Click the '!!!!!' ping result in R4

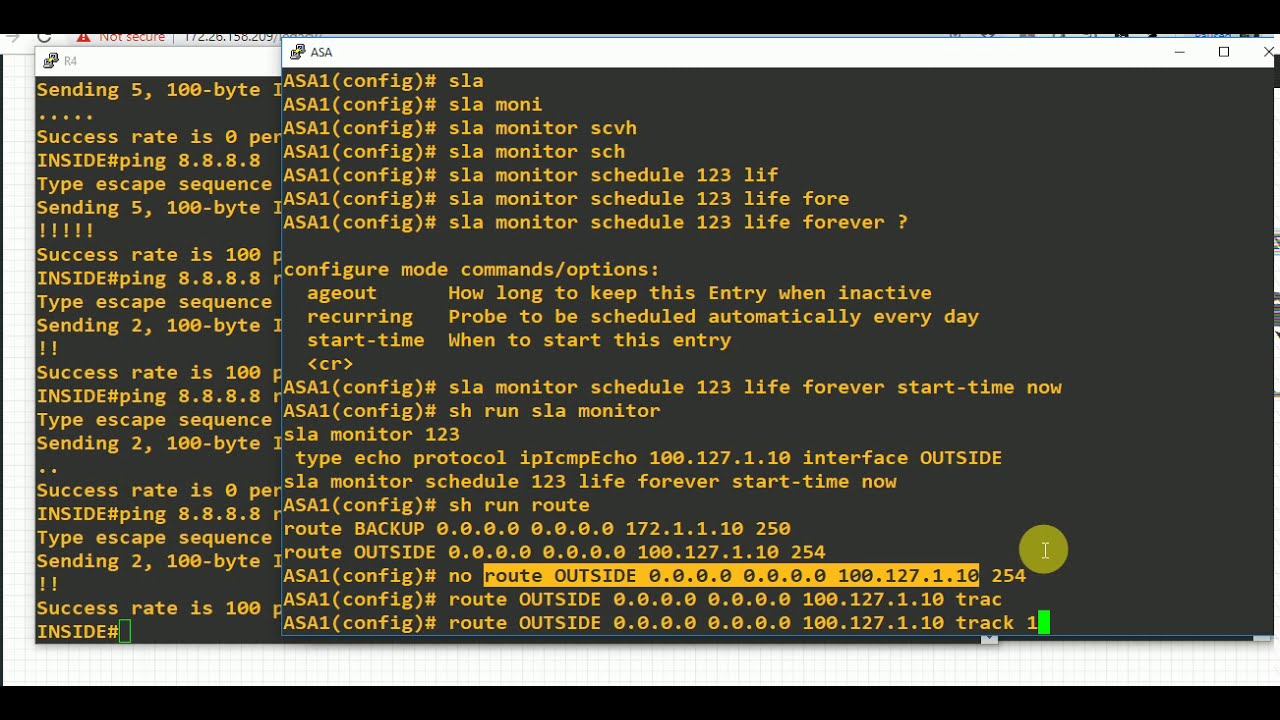66,231
